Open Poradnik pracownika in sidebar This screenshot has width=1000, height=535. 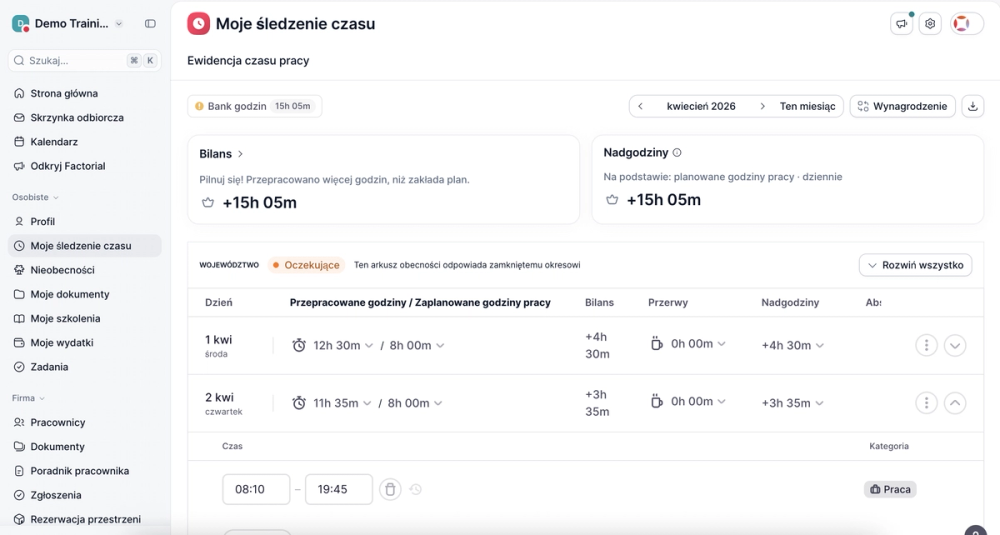[84, 471]
